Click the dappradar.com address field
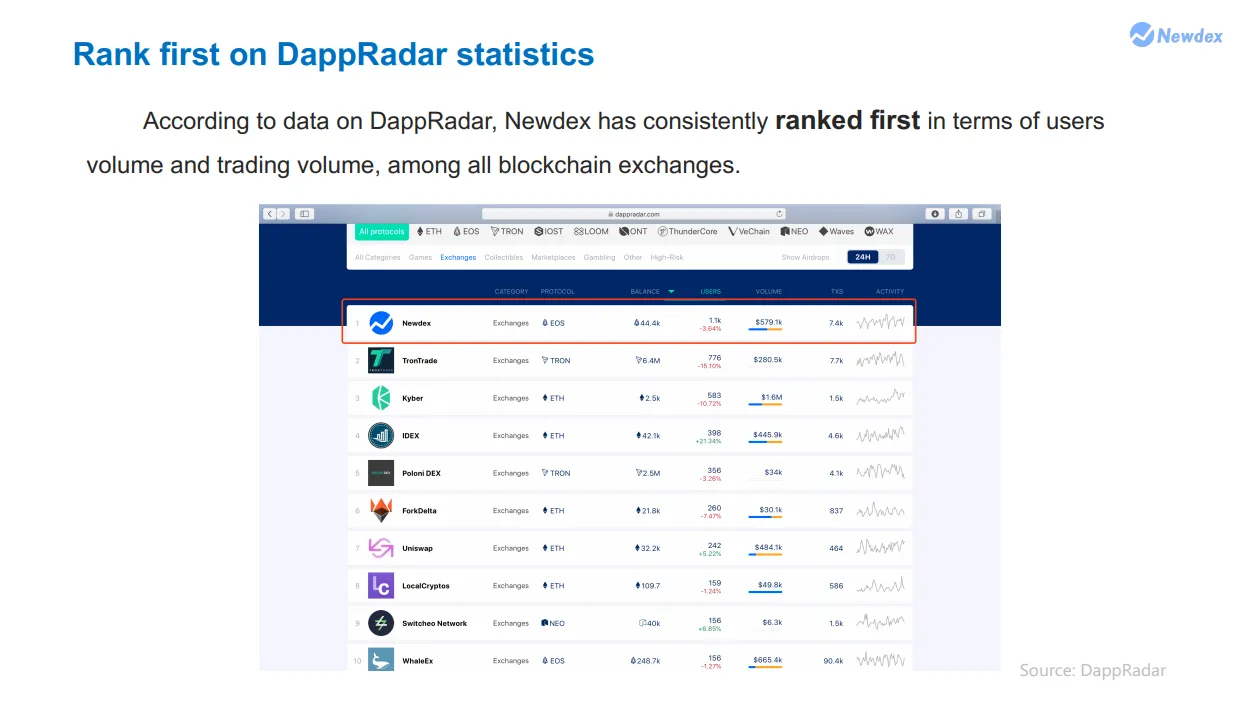Viewport: 1257px width, 707px height. pos(634,214)
